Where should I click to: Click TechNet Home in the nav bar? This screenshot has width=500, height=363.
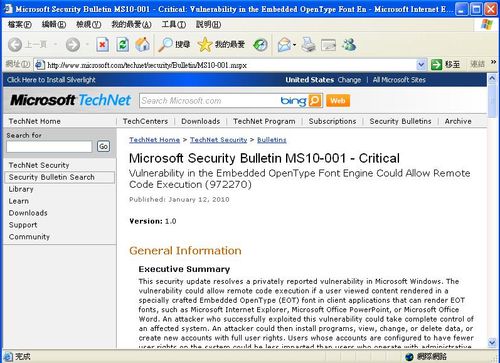34,121
